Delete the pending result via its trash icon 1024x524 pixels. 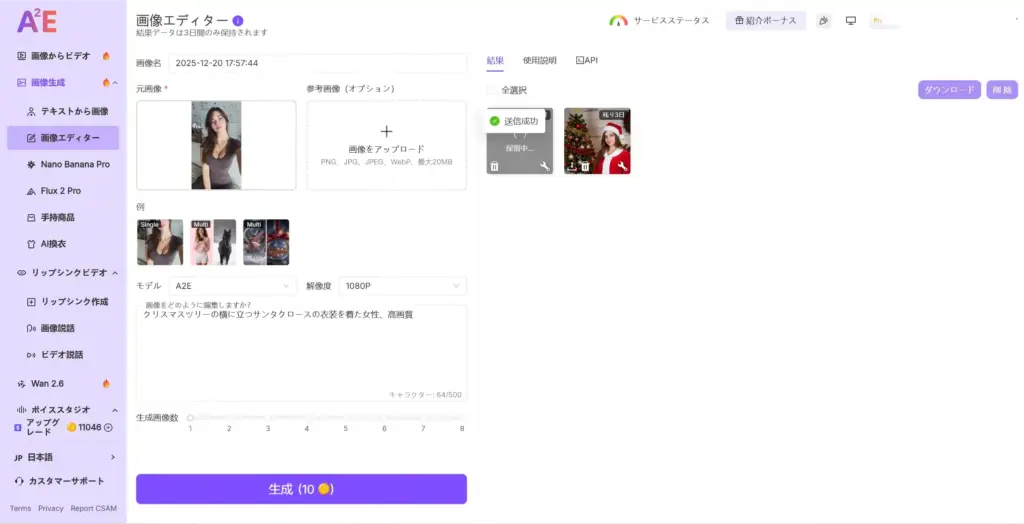(x=494, y=166)
